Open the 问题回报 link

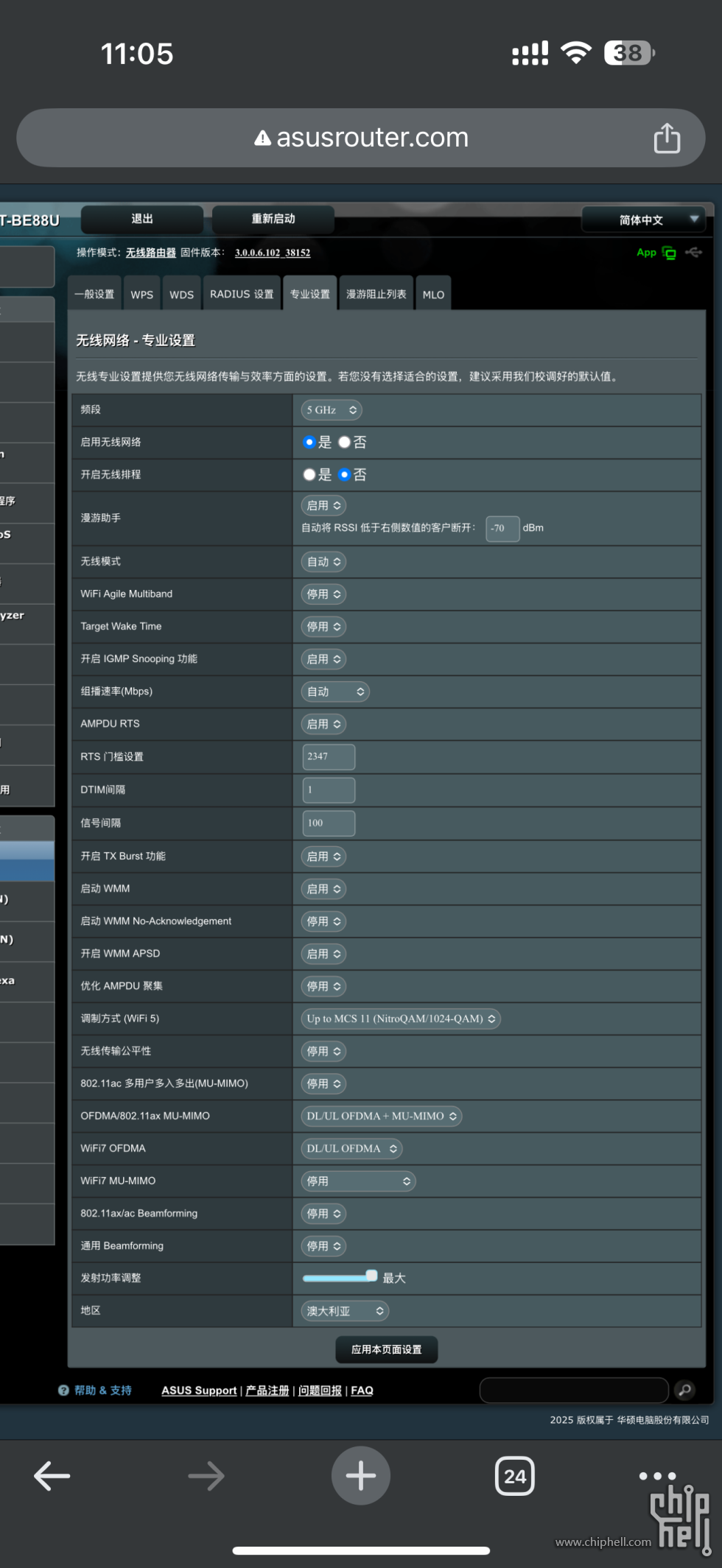[320, 1391]
